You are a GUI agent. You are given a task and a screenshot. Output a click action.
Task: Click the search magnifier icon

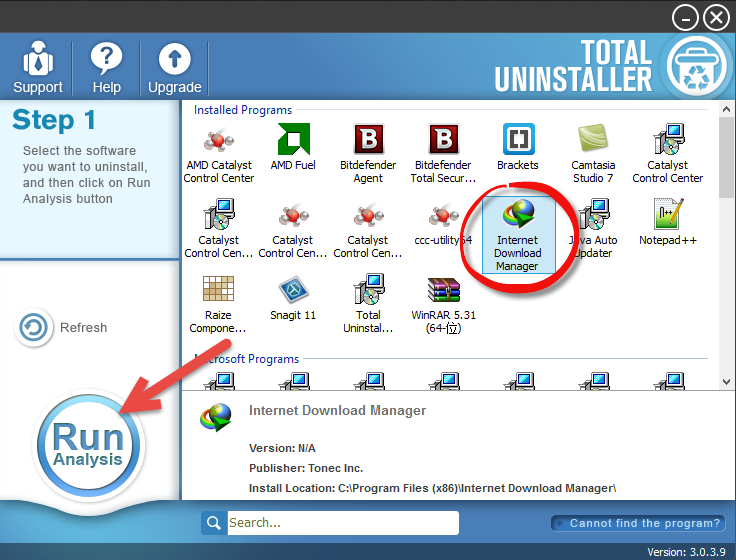[214, 522]
